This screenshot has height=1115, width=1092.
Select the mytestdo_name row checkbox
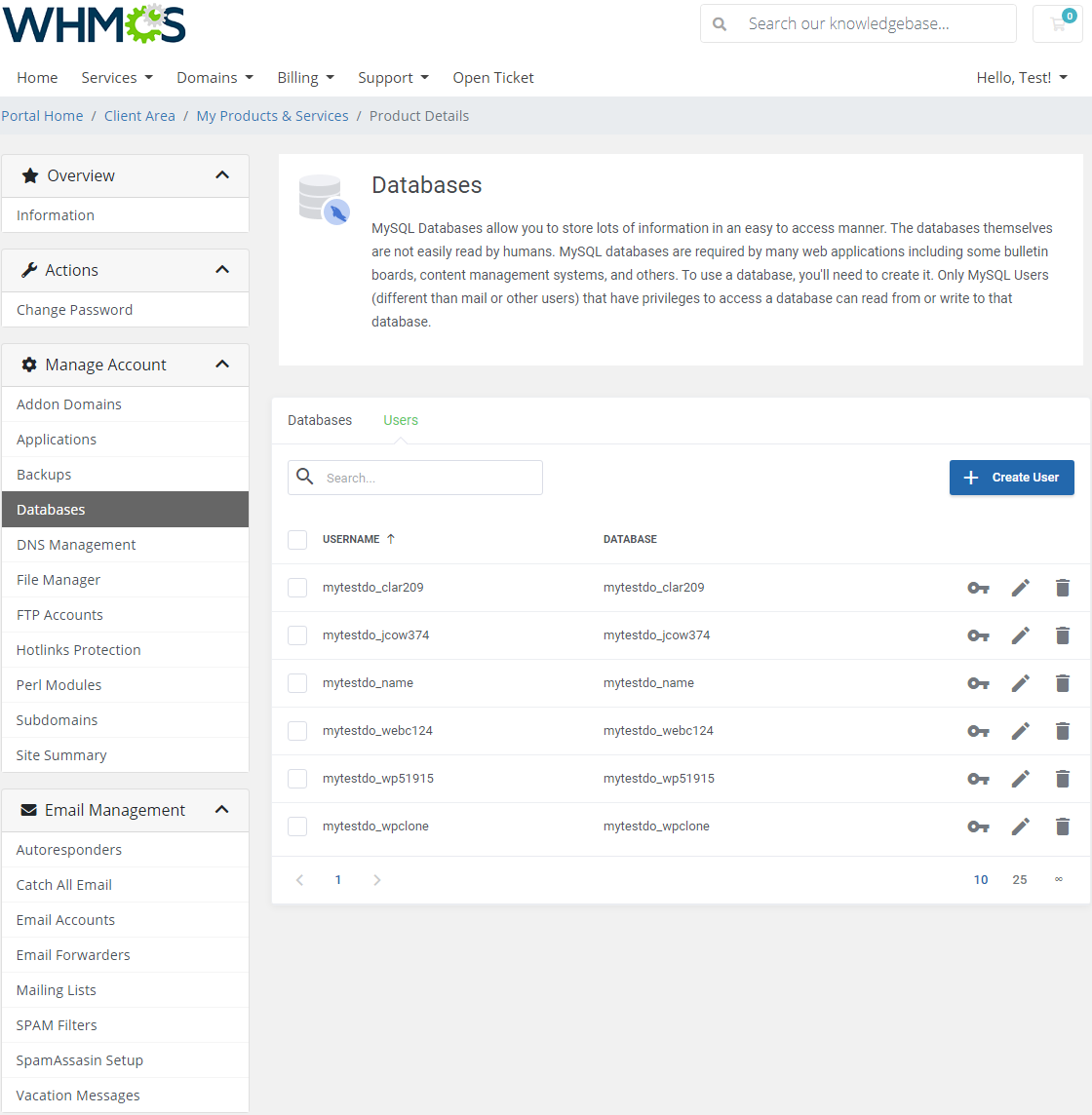[297, 682]
